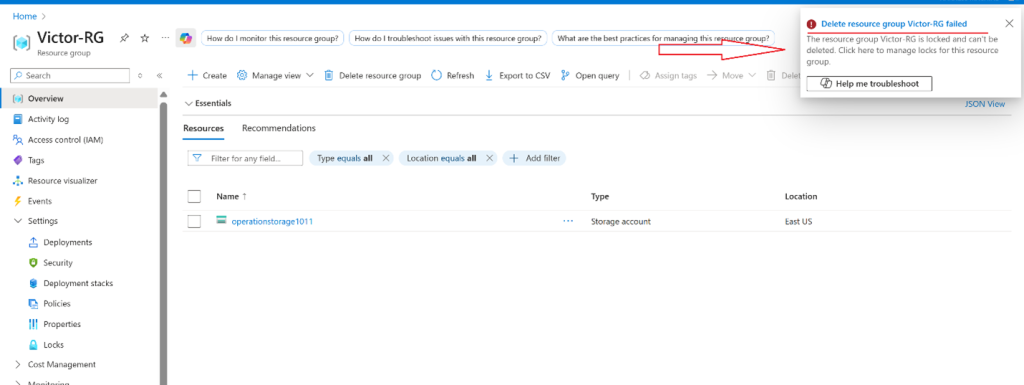This screenshot has height=385, width=1024.
Task: Click the 'Storage account' type cell
Action: [x=620, y=221]
